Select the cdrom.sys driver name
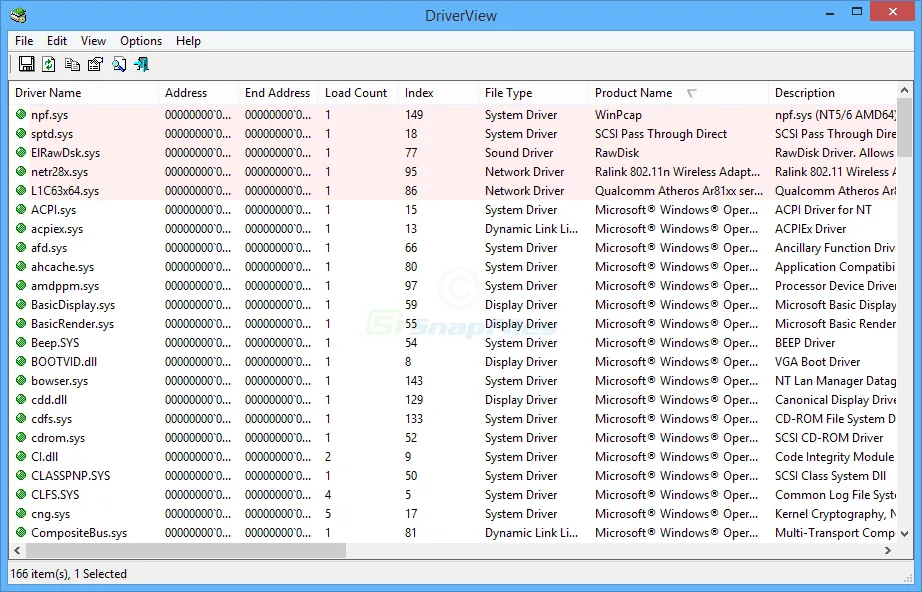The width and height of the screenshot is (922, 592). coord(58,438)
